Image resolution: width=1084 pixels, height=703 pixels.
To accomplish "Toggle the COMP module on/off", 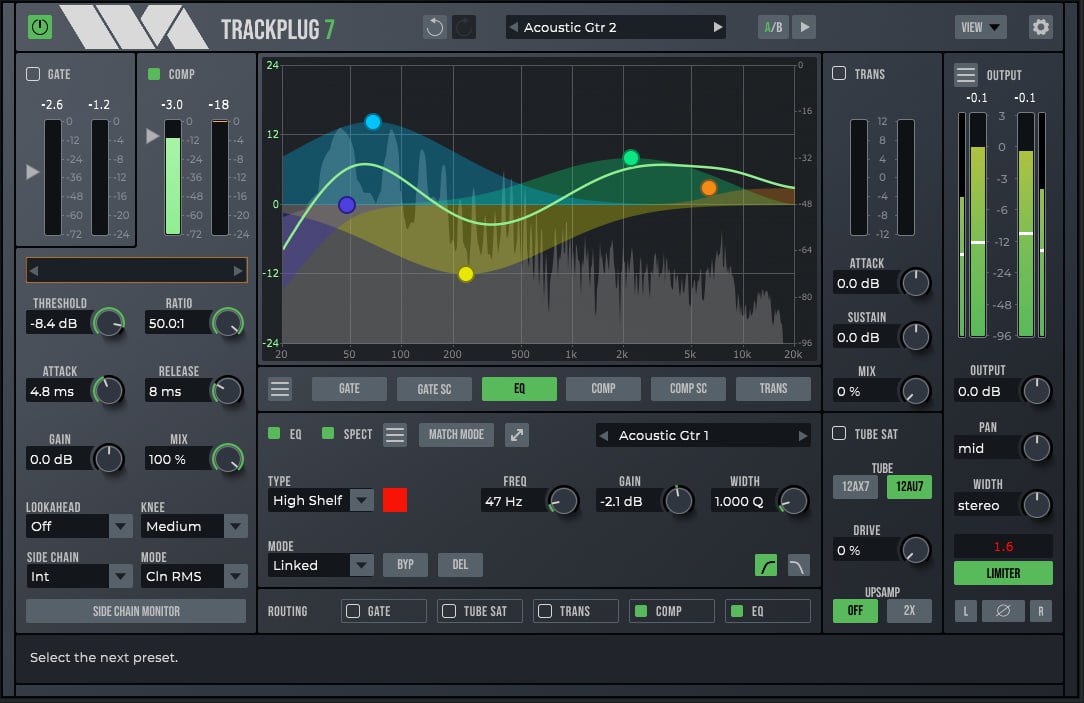I will click(x=154, y=74).
